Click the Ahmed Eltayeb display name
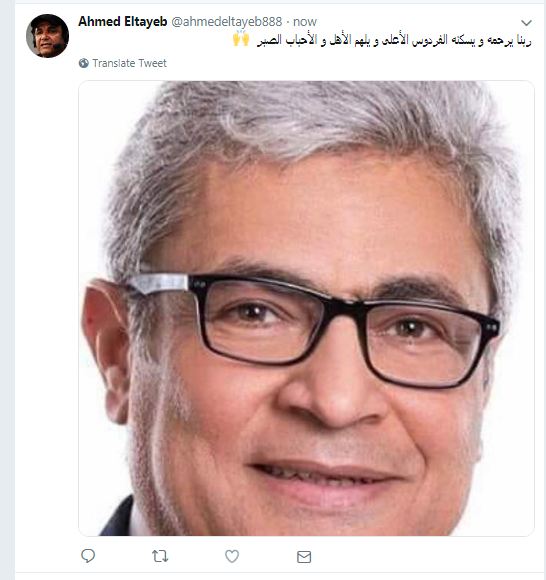Image resolution: width=546 pixels, height=580 pixels. tap(123, 21)
